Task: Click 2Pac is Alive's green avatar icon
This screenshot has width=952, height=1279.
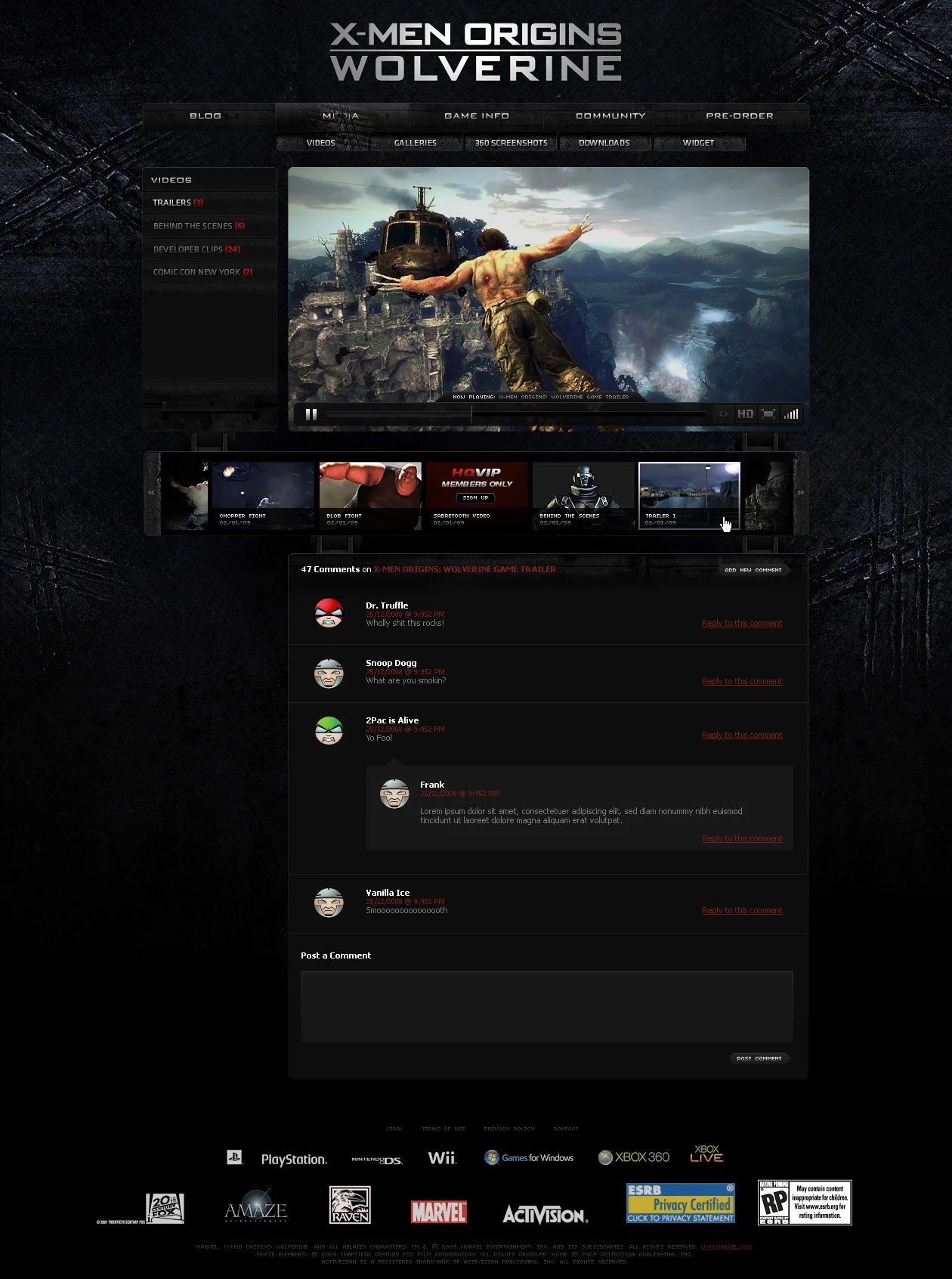Action: (329, 730)
